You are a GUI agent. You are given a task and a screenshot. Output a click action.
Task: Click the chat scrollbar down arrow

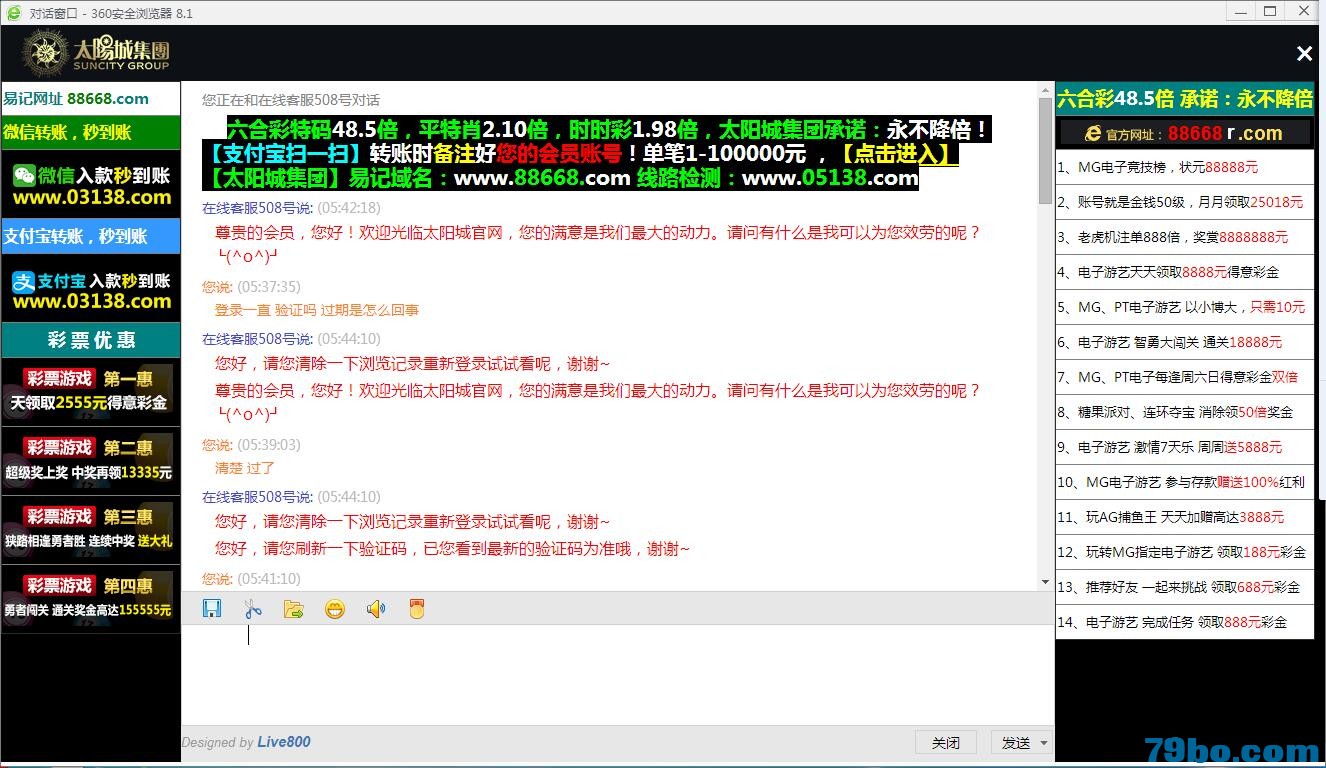point(1046,582)
